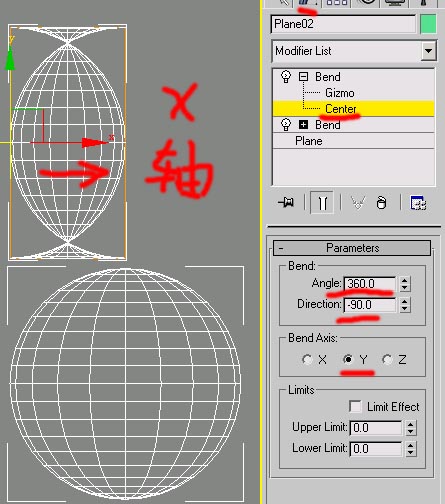445x504 pixels.
Task: Enable the Limit Effect checkbox
Action: [355, 407]
